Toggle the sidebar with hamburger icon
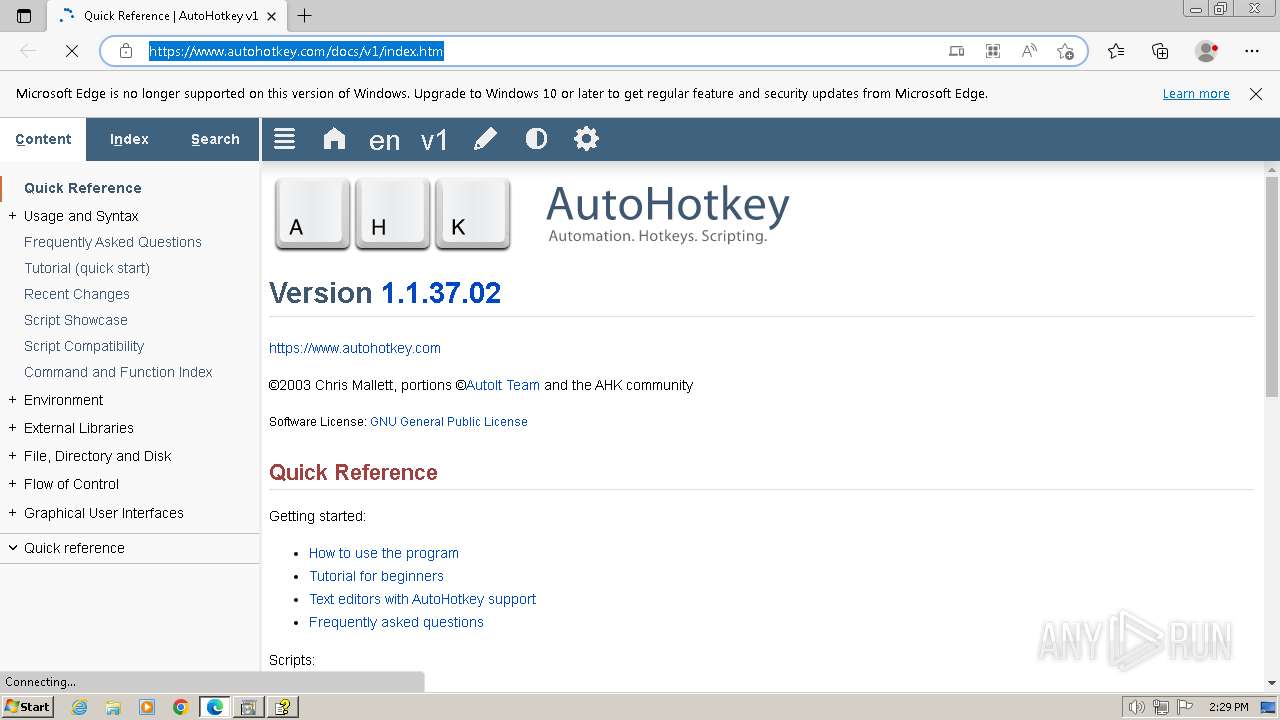Screen dimensions: 1280x720 point(284,139)
